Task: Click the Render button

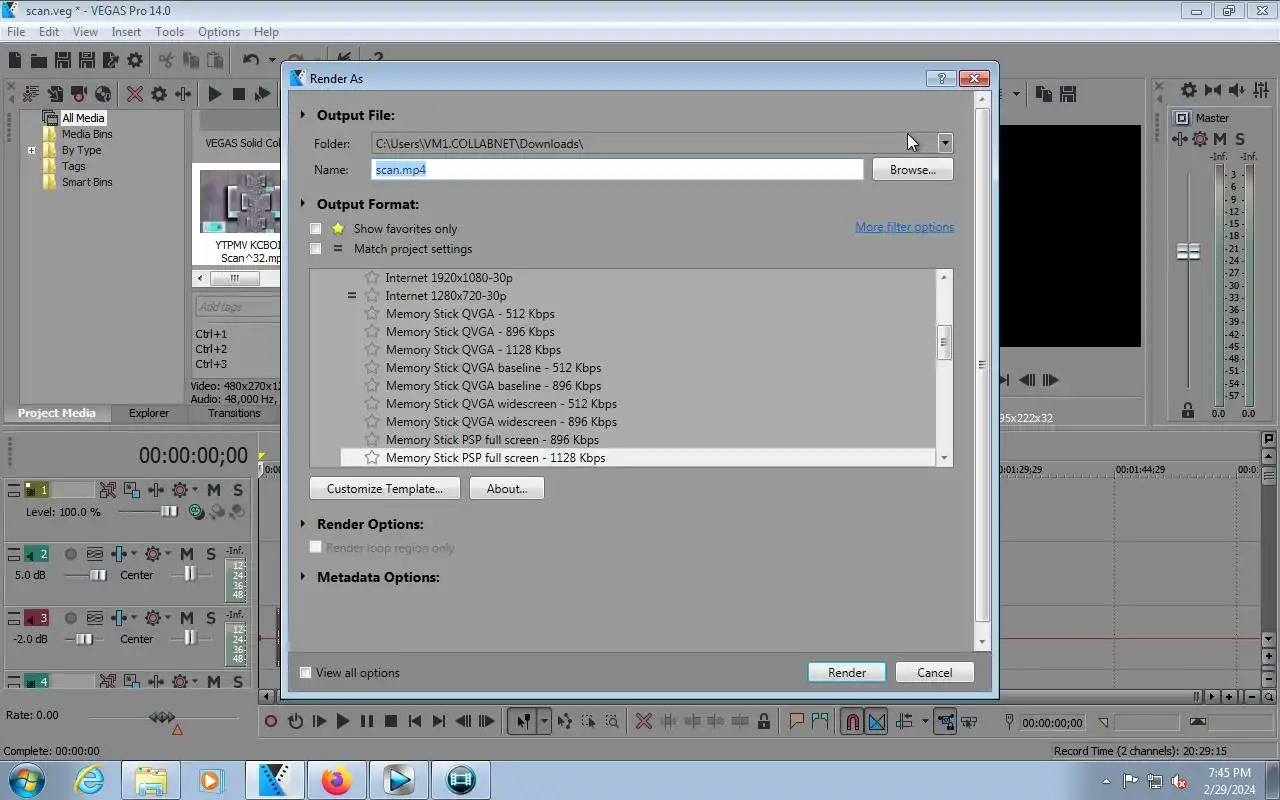Action: [x=847, y=673]
